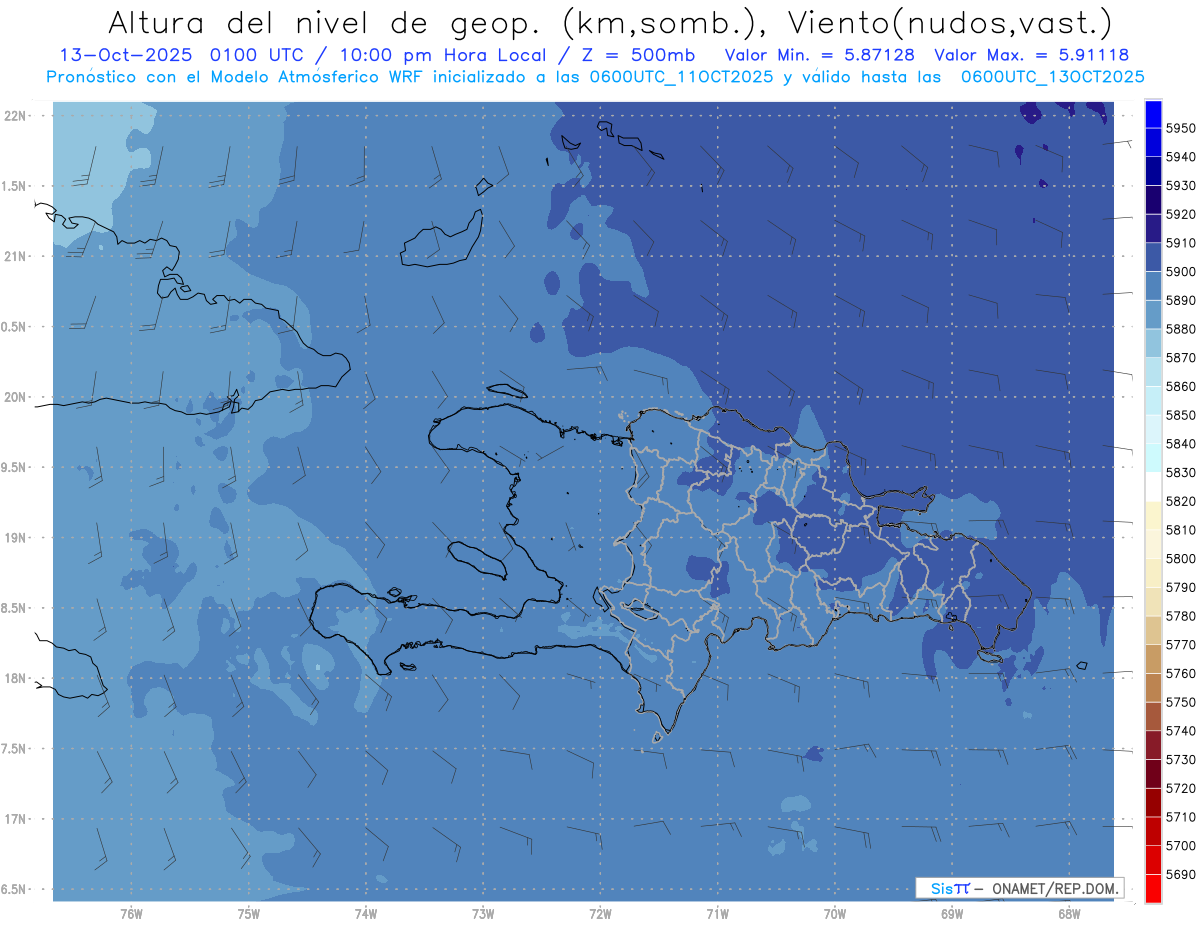Click the Z = 500mb level text
Image resolution: width=1200 pixels, height=927 pixels.
click(637, 55)
